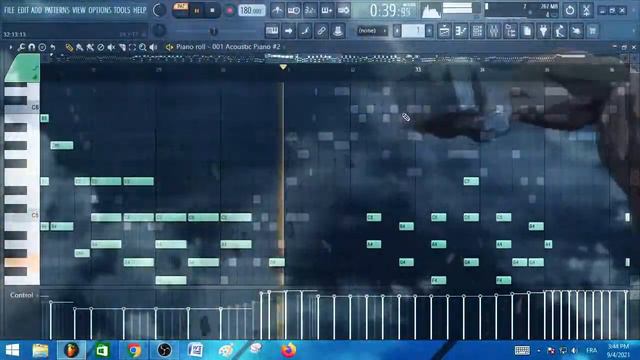Screen dimensions: 640x360
Task: Click the tempo tapper icon
Action: pos(560,31)
